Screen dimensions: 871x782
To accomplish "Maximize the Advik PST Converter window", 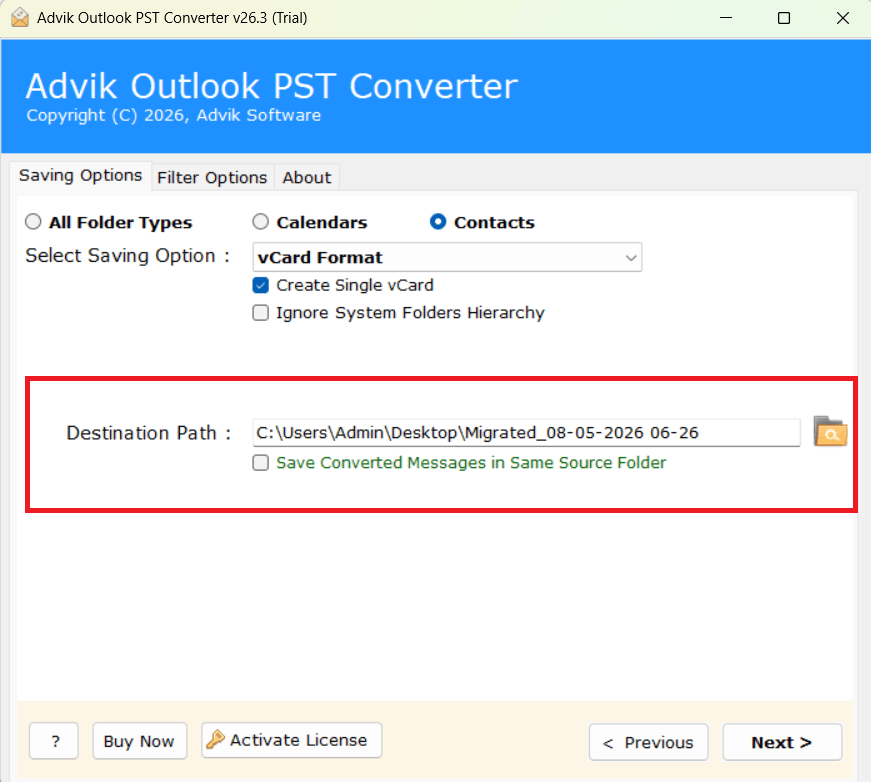I will [784, 18].
